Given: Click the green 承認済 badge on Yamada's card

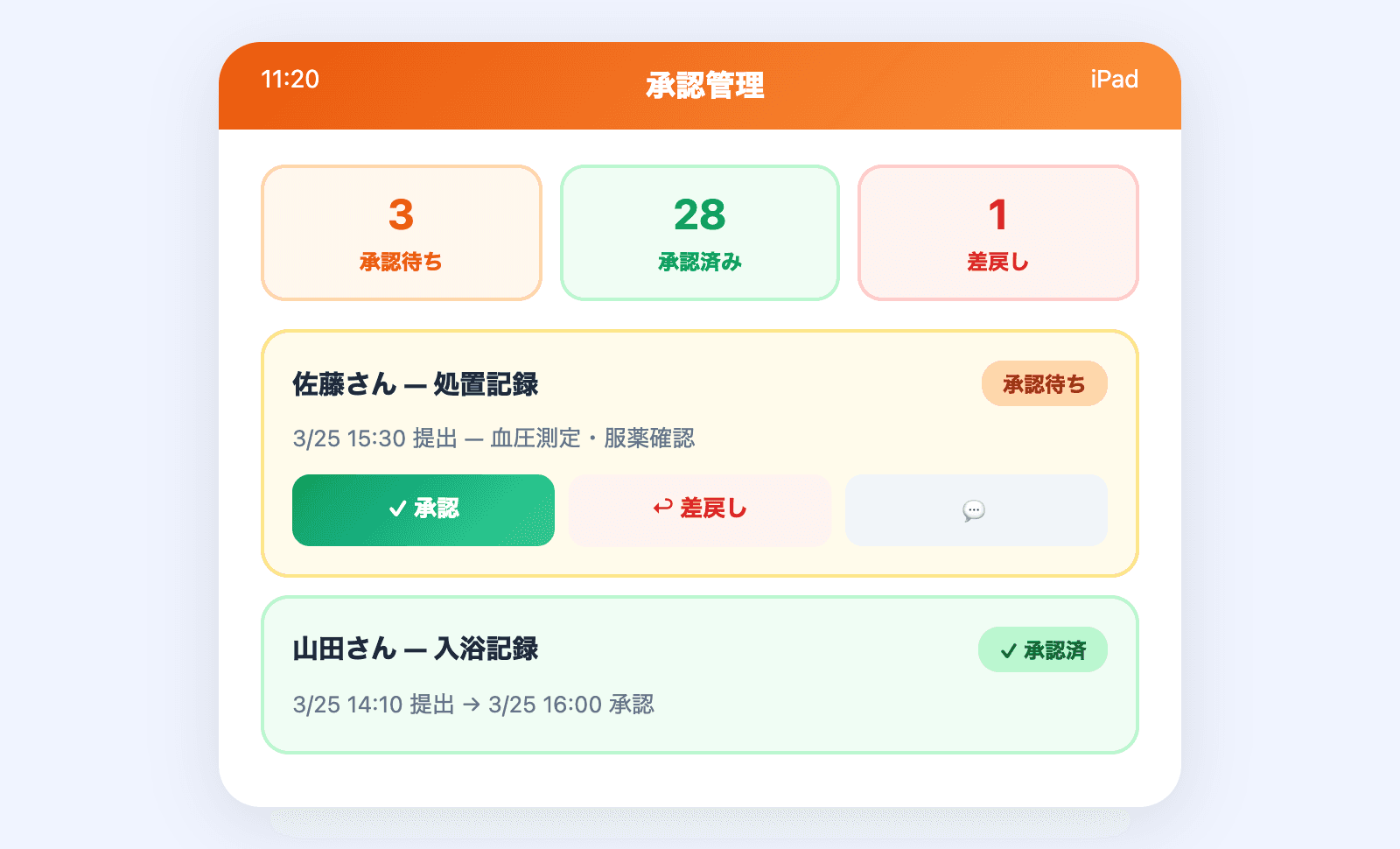Looking at the screenshot, I should coord(1042,650).
